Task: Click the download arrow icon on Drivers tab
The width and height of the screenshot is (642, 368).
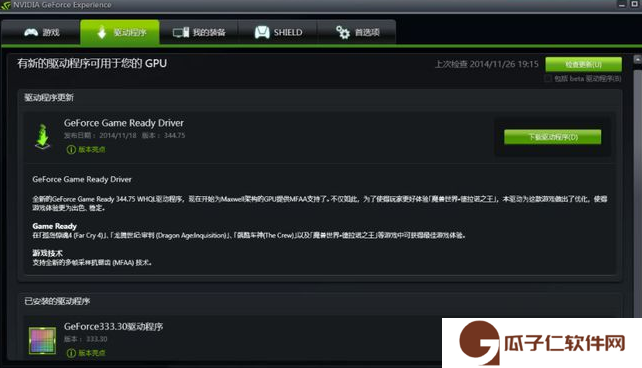Action: pyautogui.click(x=102, y=32)
